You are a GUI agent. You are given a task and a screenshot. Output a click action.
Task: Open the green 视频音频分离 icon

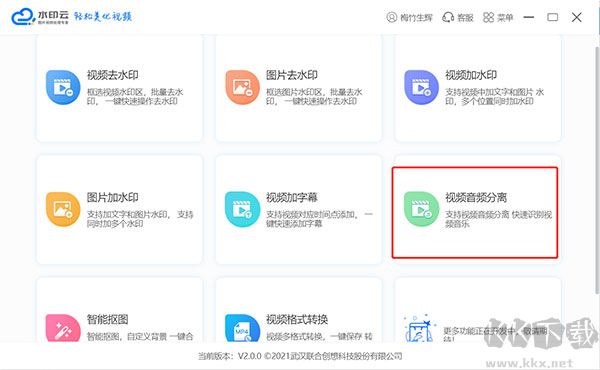point(421,209)
